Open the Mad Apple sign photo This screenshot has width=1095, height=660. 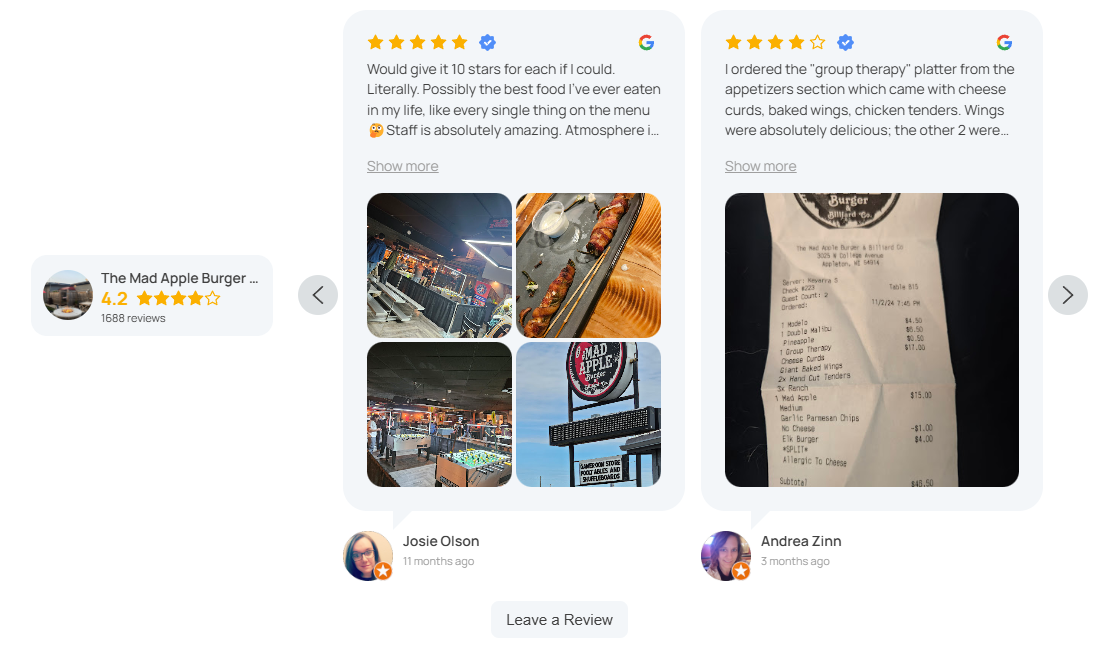point(589,414)
